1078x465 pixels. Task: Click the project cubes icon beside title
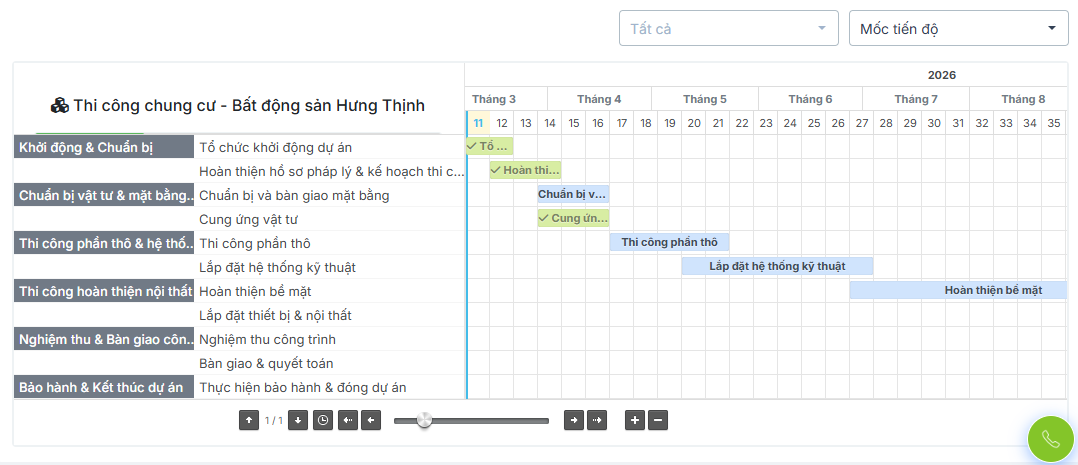pos(60,106)
